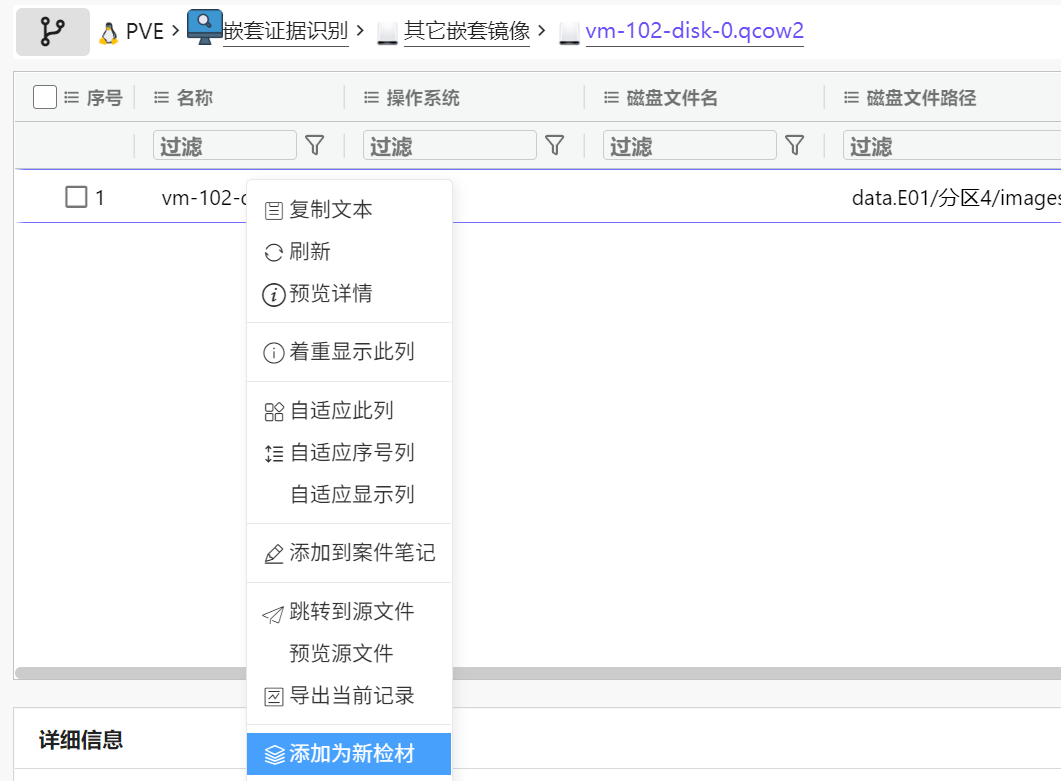This screenshot has width=1061, height=781.
Task: Click the vm-102-disk-0.qcow2 breadcrumb link
Action: 694,32
